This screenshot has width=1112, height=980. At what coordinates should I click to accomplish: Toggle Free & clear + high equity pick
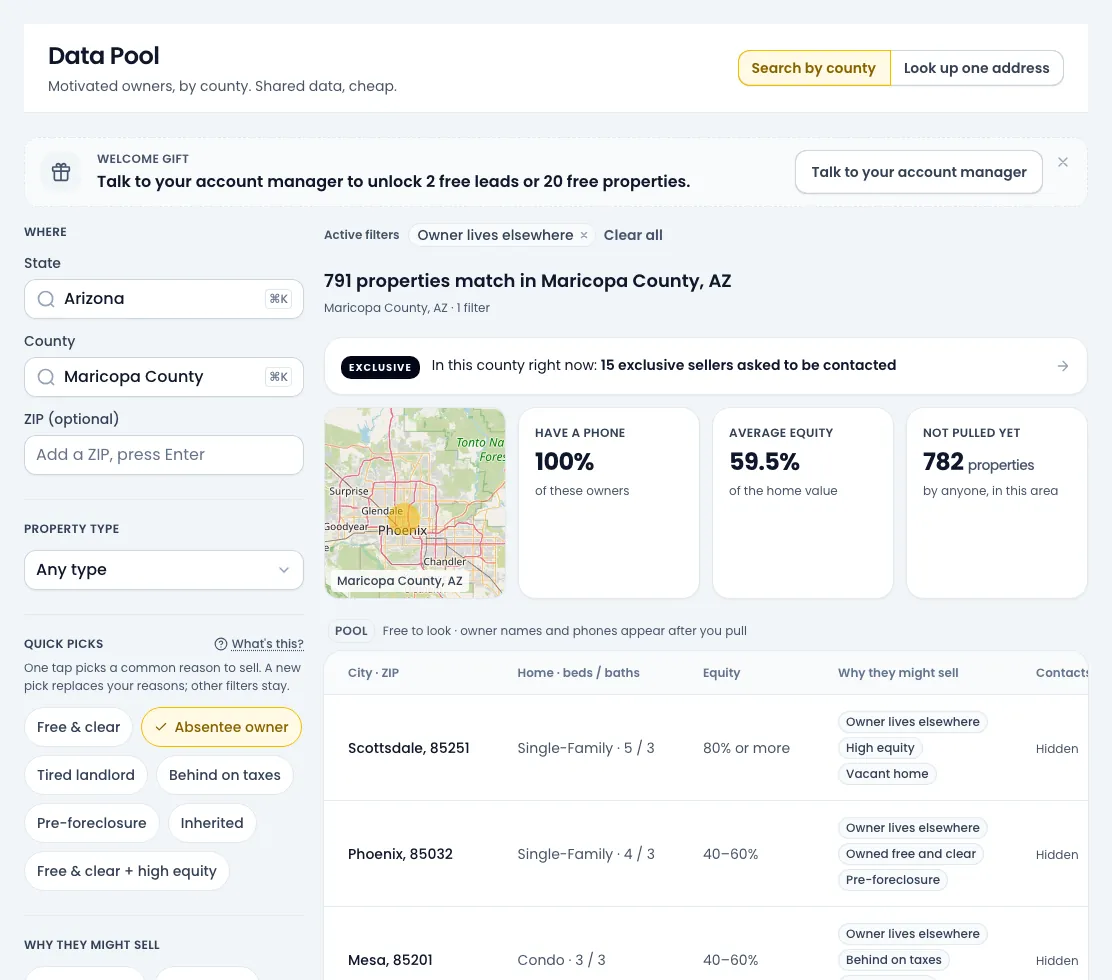click(126, 871)
